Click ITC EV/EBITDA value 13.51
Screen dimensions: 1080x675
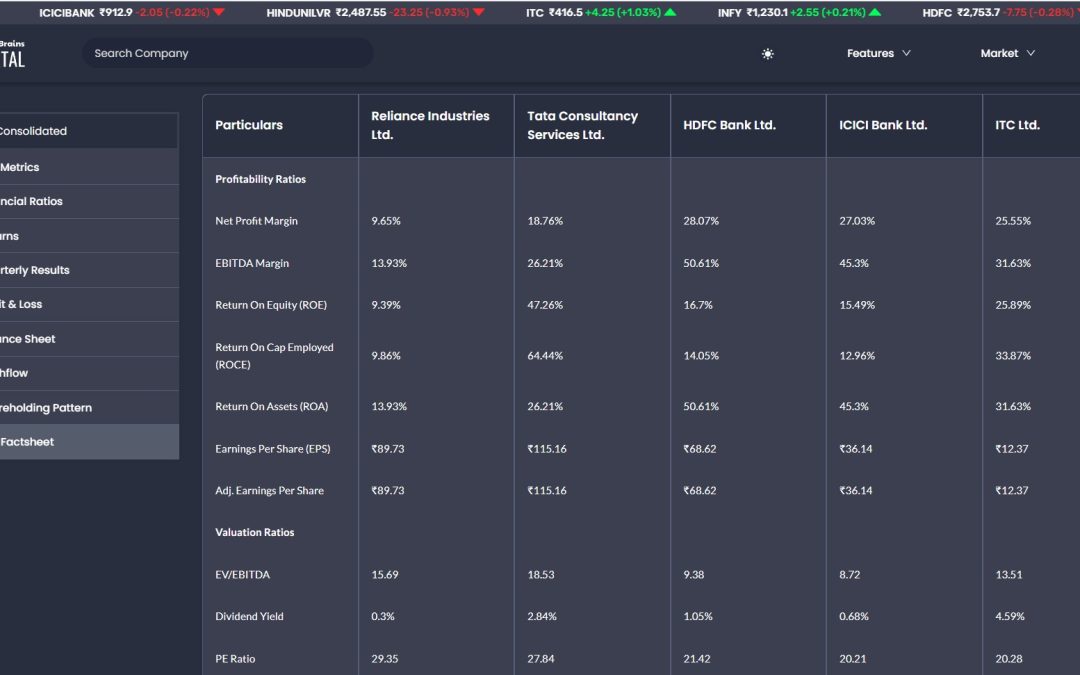click(1008, 574)
